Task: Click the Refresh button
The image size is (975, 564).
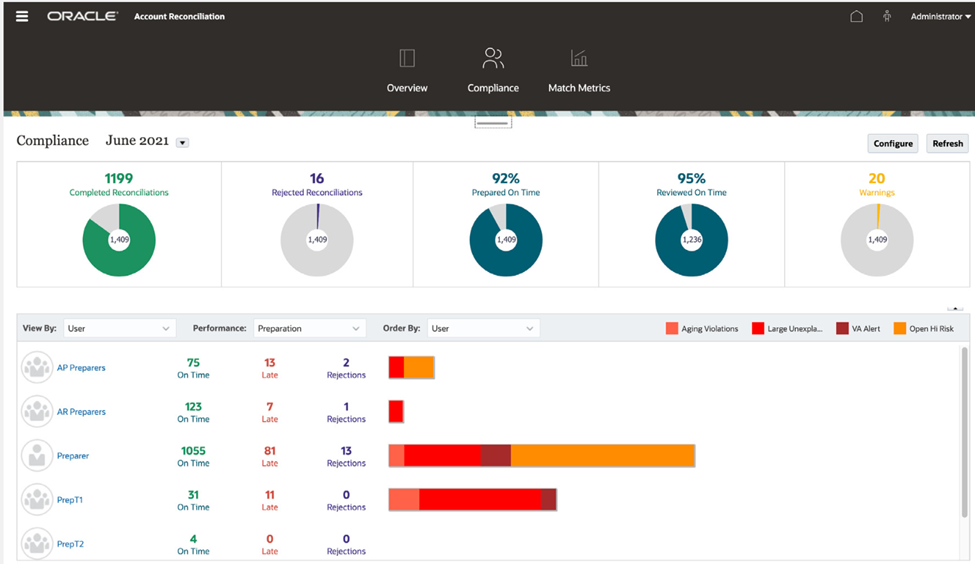Action: (x=947, y=143)
